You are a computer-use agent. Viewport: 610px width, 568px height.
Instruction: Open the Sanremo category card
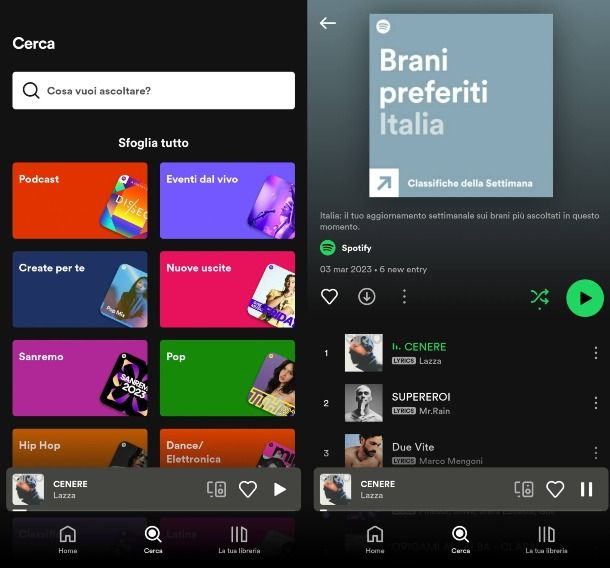80,378
